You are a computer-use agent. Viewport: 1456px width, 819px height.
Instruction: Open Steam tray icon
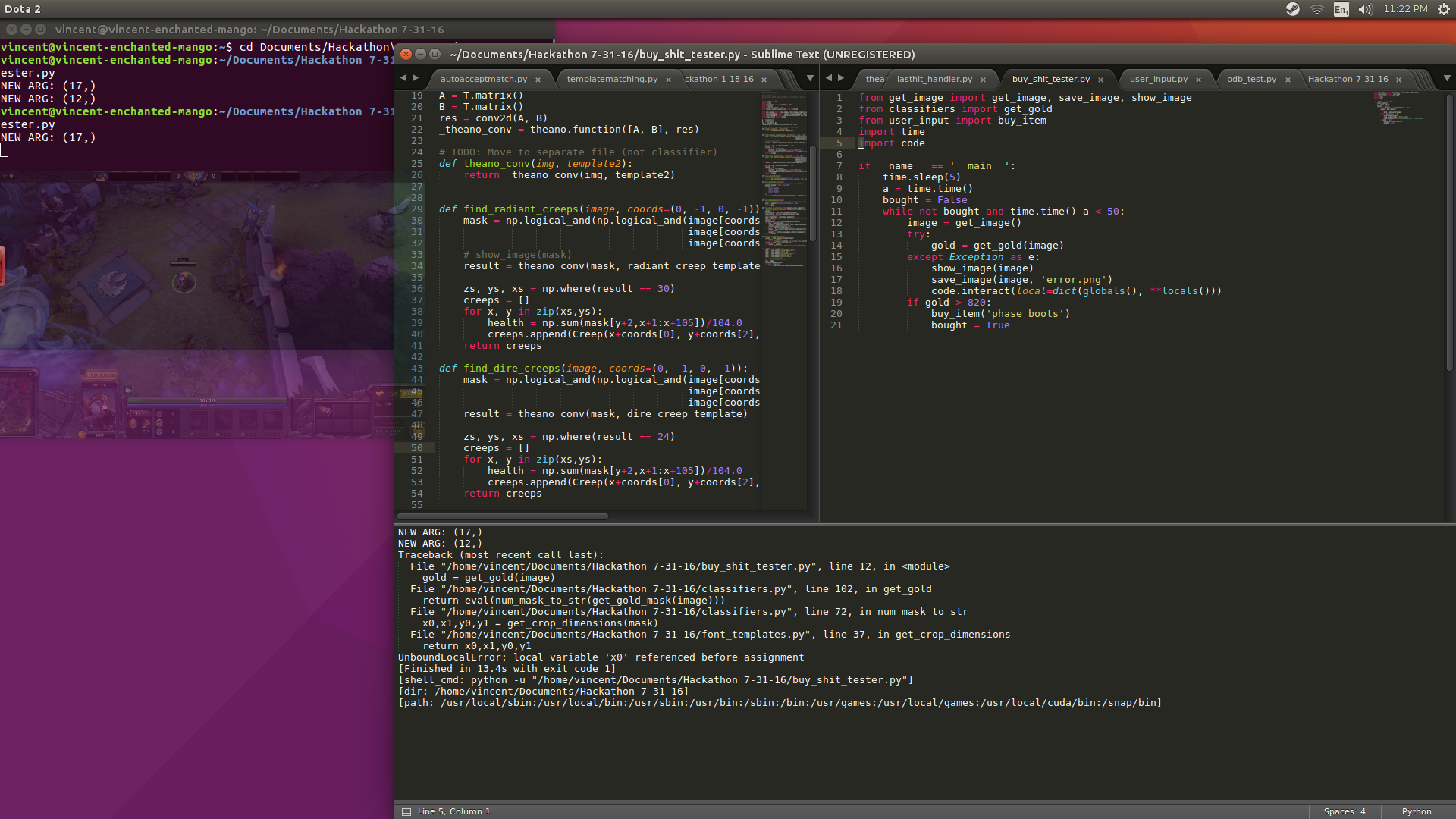coord(1293,9)
